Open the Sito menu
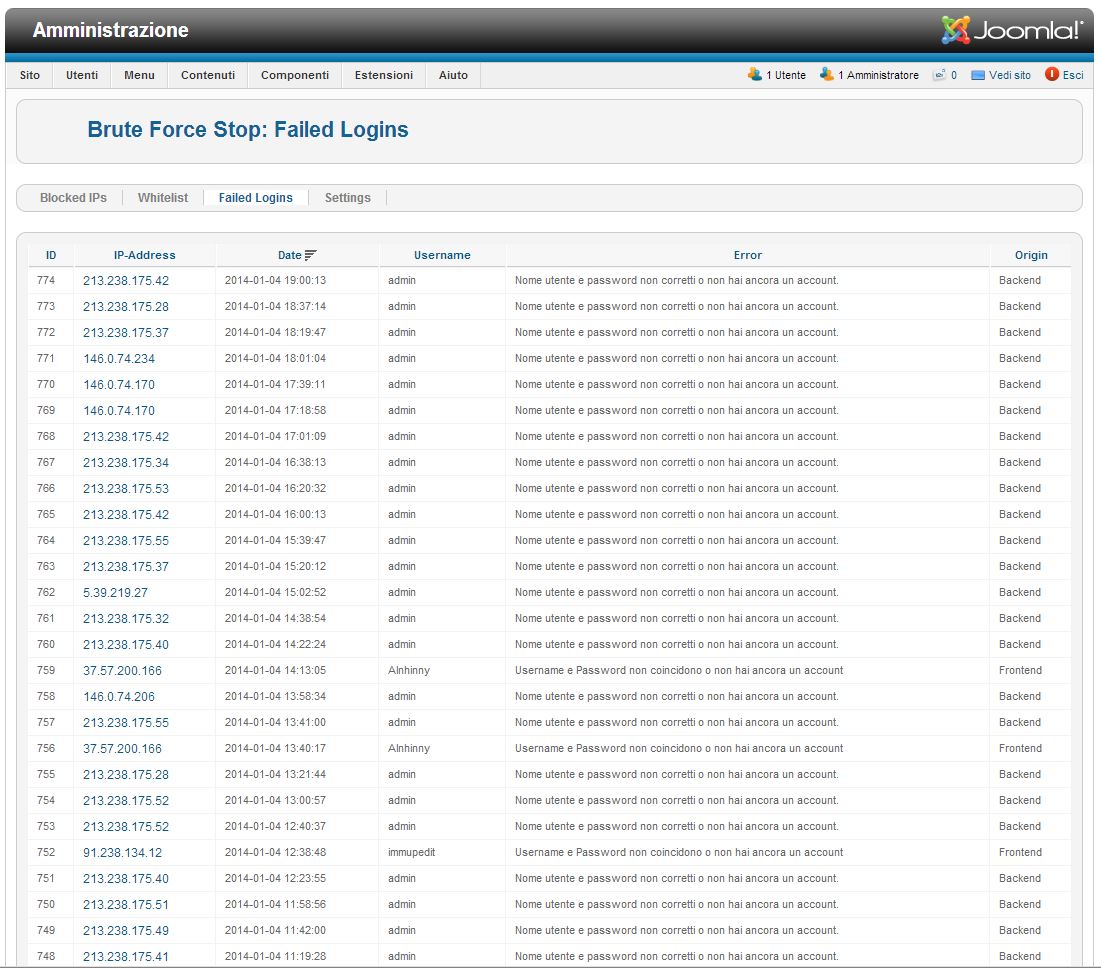 pyautogui.click(x=29, y=75)
